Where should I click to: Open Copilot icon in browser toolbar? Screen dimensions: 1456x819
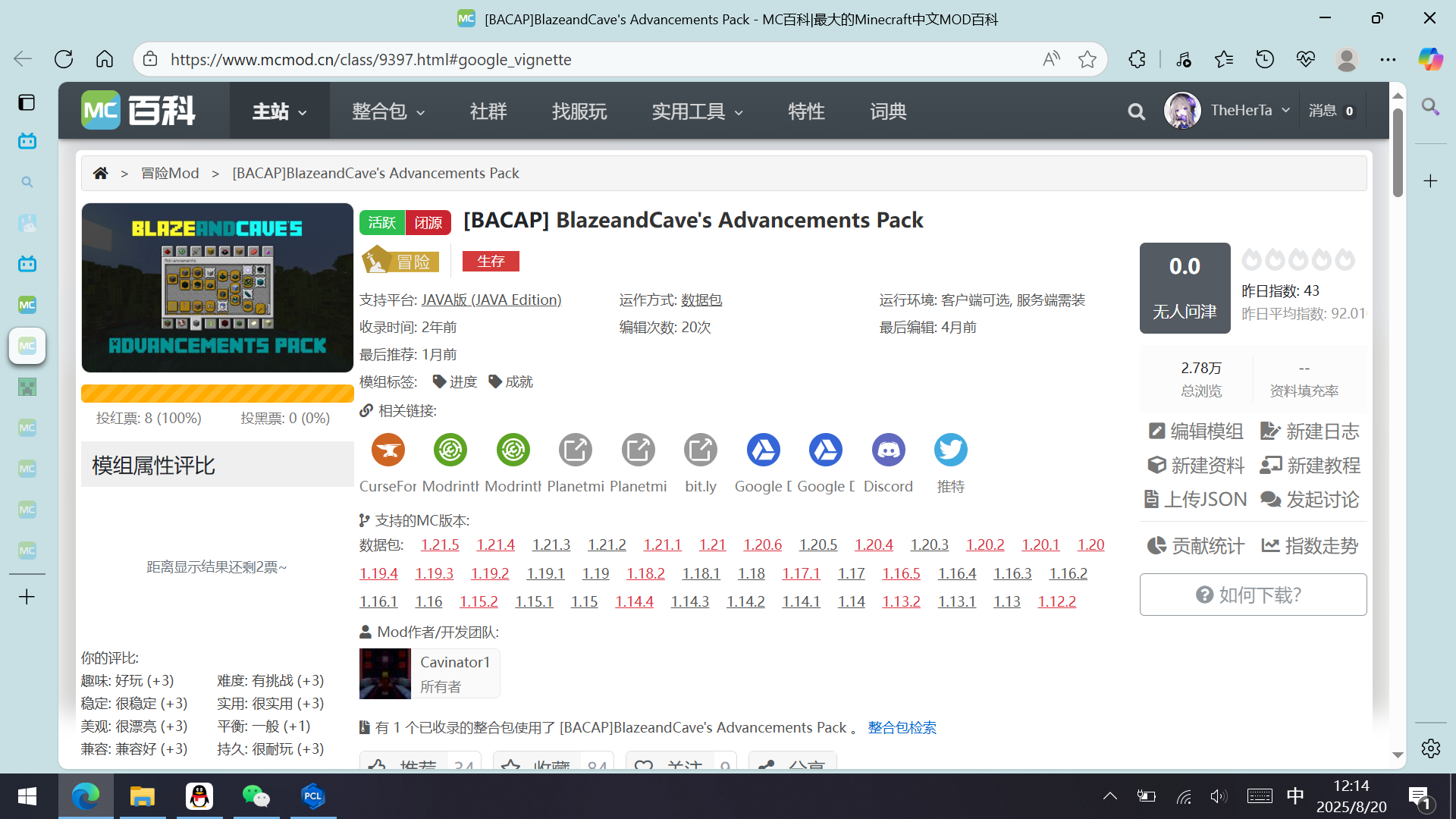1430,59
